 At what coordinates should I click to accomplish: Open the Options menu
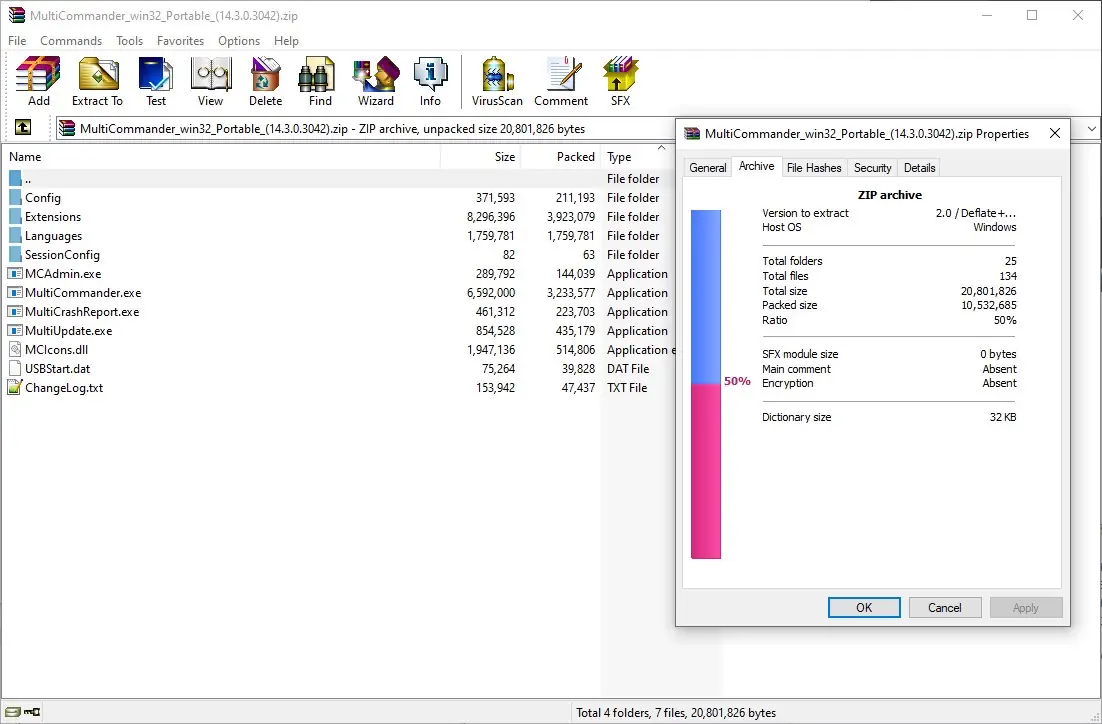238,41
